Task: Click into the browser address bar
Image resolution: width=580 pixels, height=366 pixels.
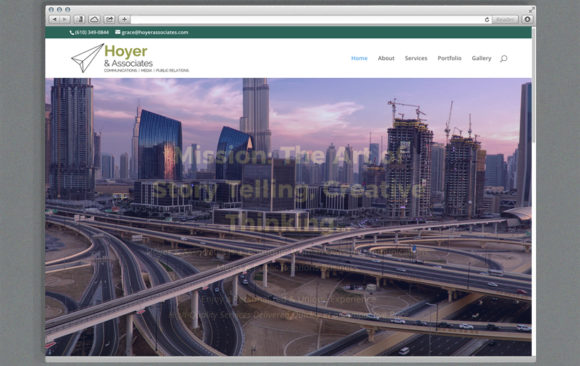Action: pyautogui.click(x=307, y=20)
